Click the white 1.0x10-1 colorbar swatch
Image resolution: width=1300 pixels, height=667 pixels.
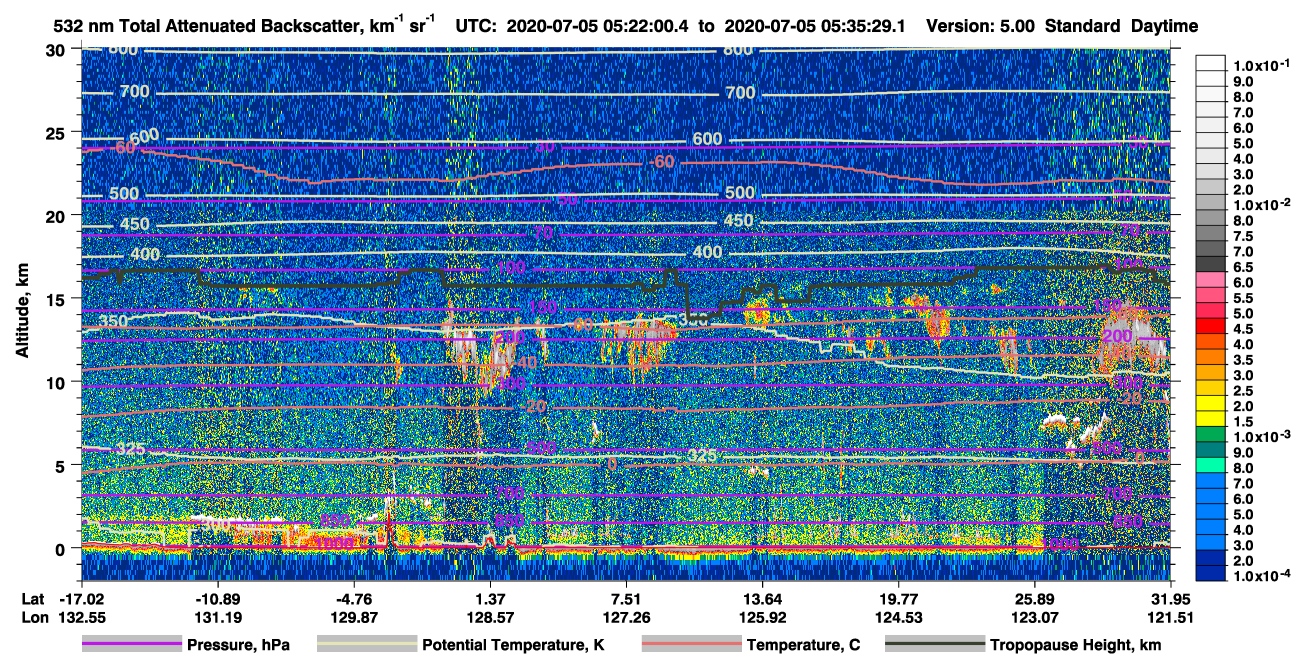pos(1210,64)
